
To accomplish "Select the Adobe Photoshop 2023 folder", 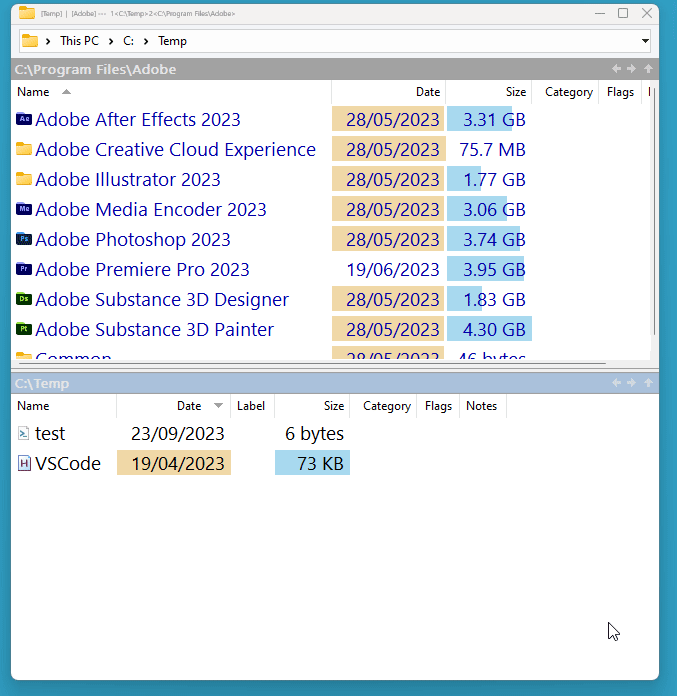I will tap(133, 239).
